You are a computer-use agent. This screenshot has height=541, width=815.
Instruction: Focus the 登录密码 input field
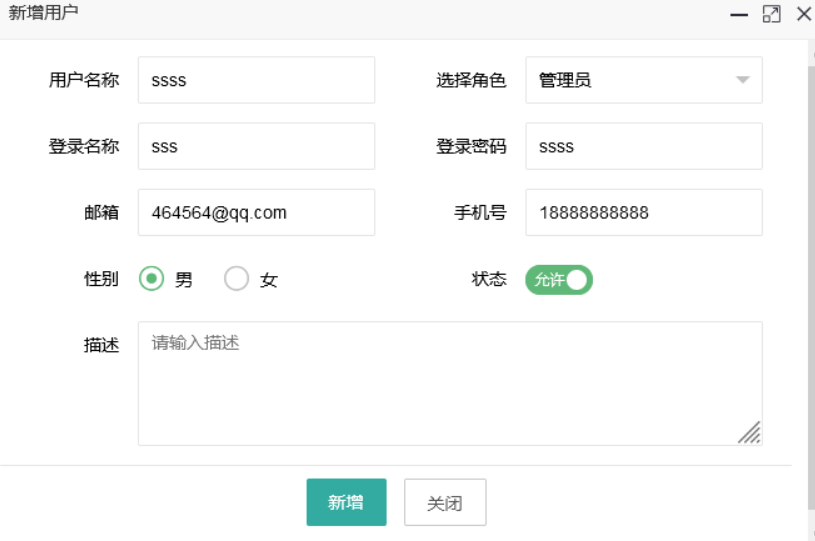click(x=644, y=146)
